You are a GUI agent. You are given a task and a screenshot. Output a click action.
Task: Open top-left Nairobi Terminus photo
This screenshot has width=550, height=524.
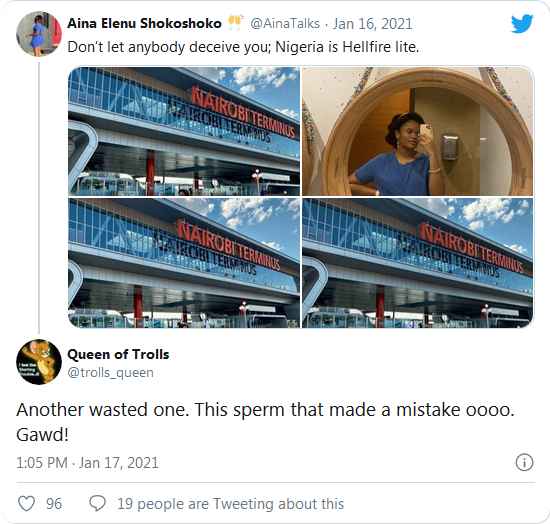184,131
